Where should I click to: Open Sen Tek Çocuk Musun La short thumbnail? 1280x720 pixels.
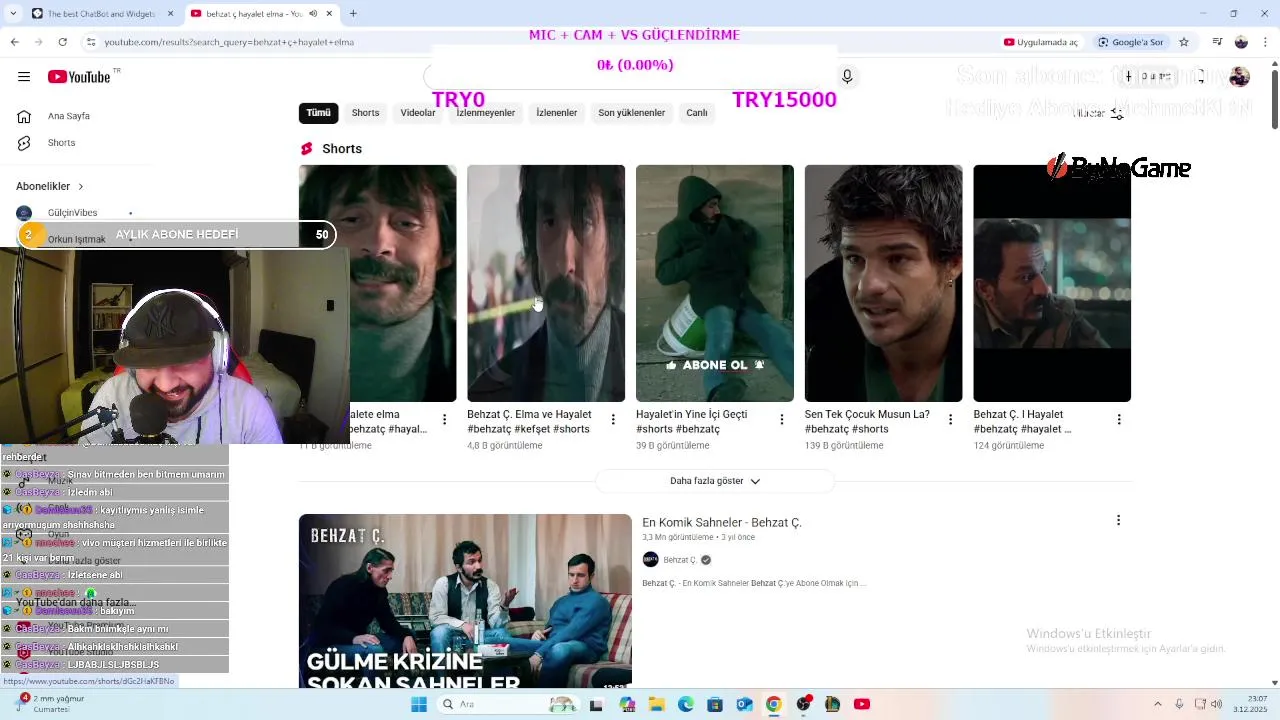(x=884, y=283)
